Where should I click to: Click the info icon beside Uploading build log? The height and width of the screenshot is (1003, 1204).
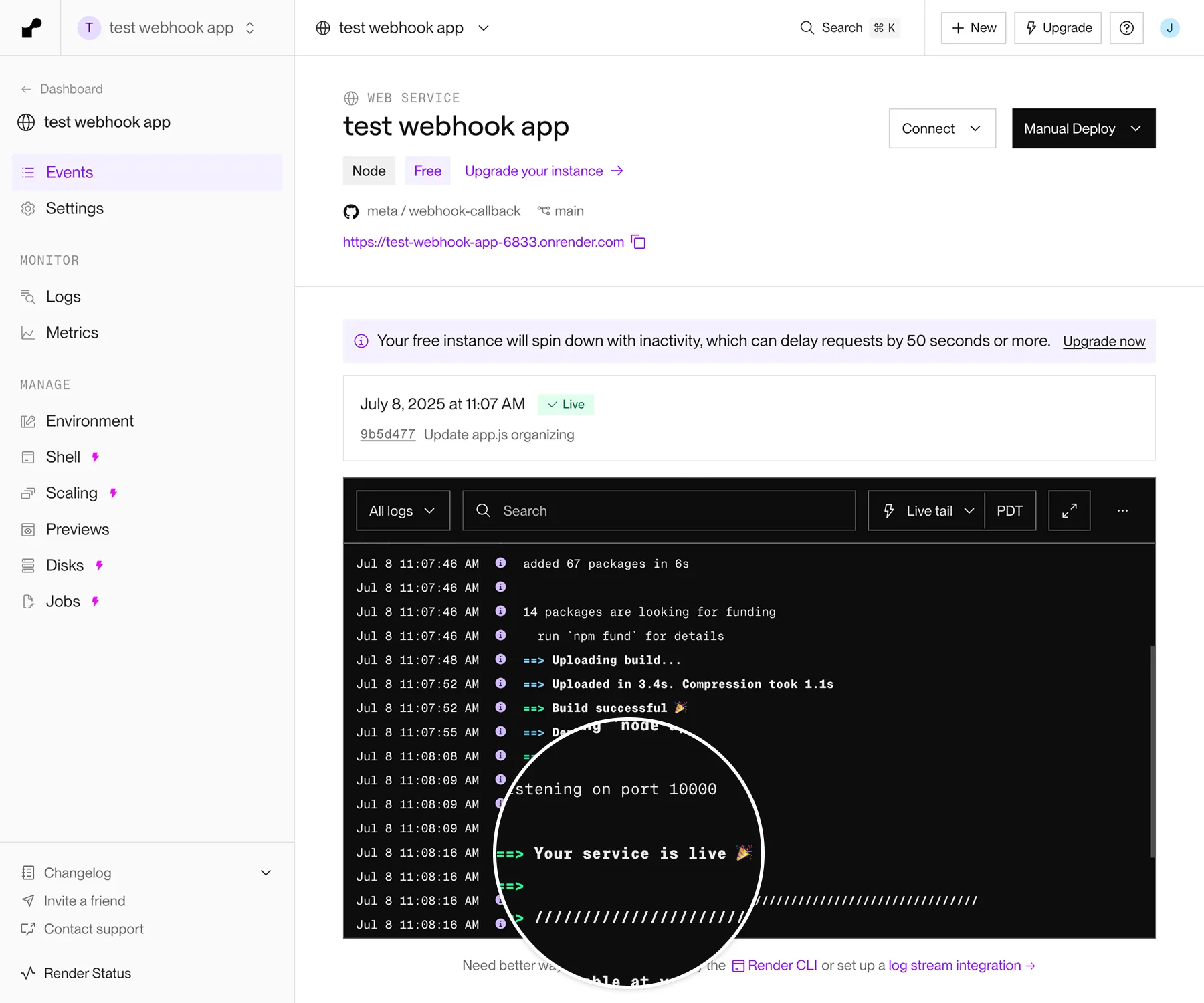tap(500, 659)
